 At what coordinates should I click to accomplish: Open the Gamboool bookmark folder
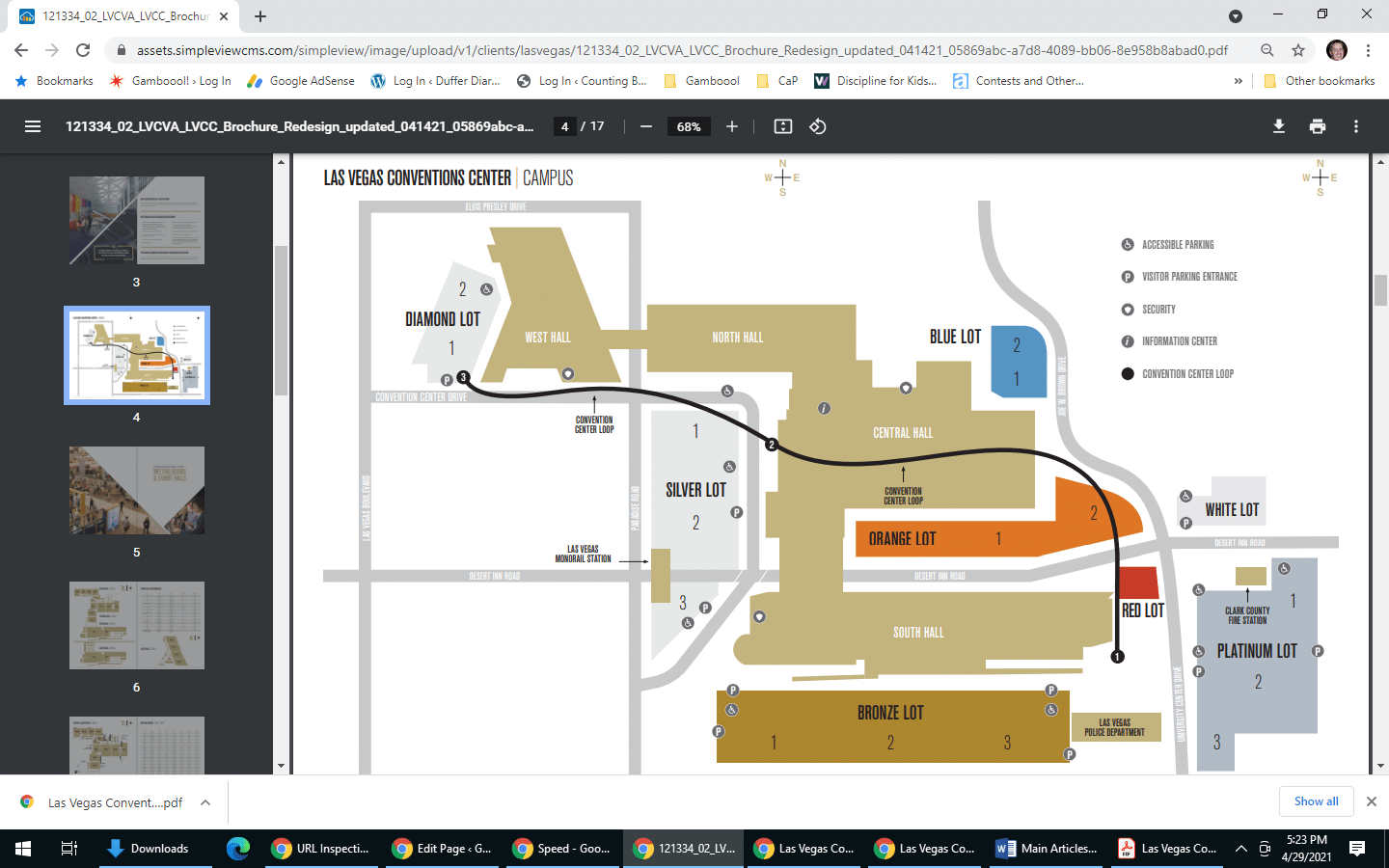702,81
